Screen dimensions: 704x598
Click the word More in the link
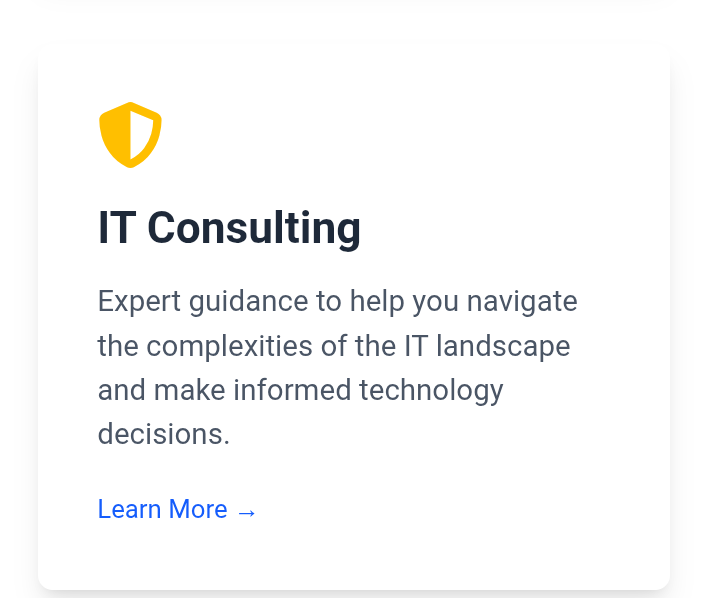198,509
